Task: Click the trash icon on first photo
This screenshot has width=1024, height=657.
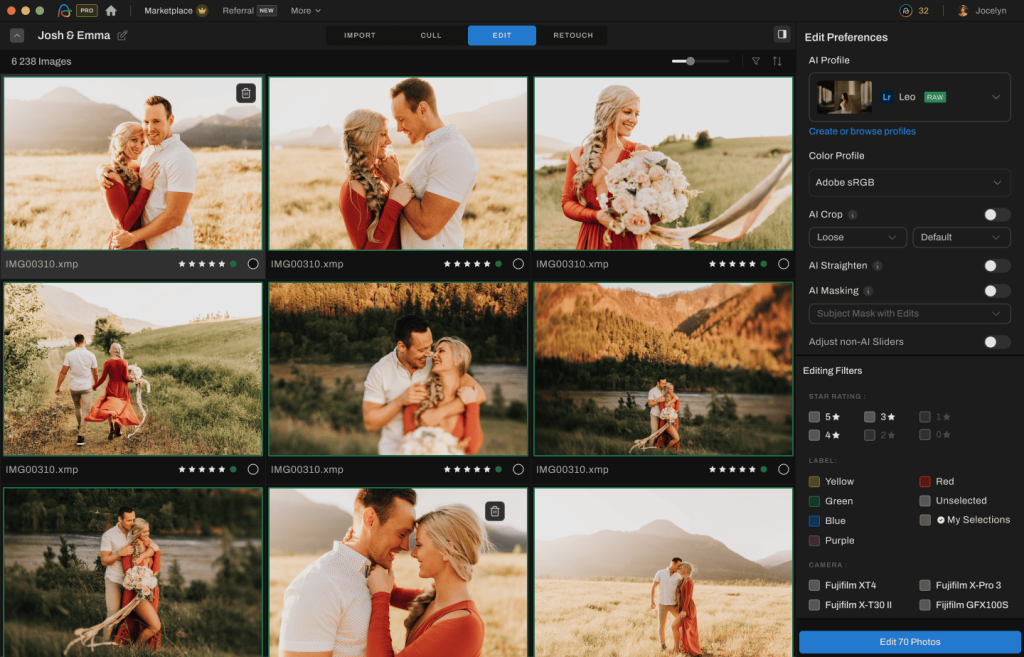Action: coord(246,93)
